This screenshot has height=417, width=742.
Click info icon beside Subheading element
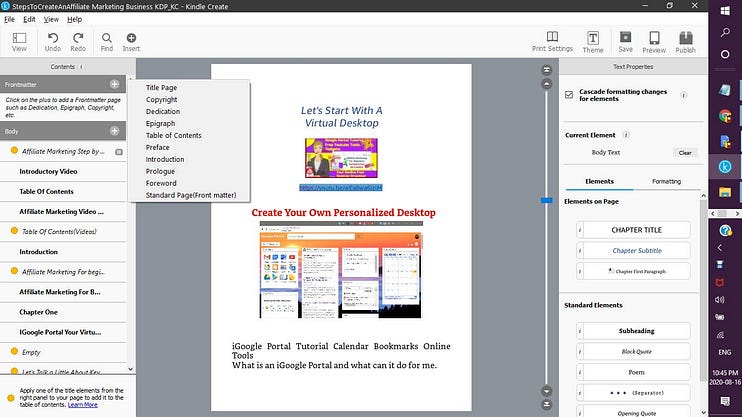pos(580,331)
